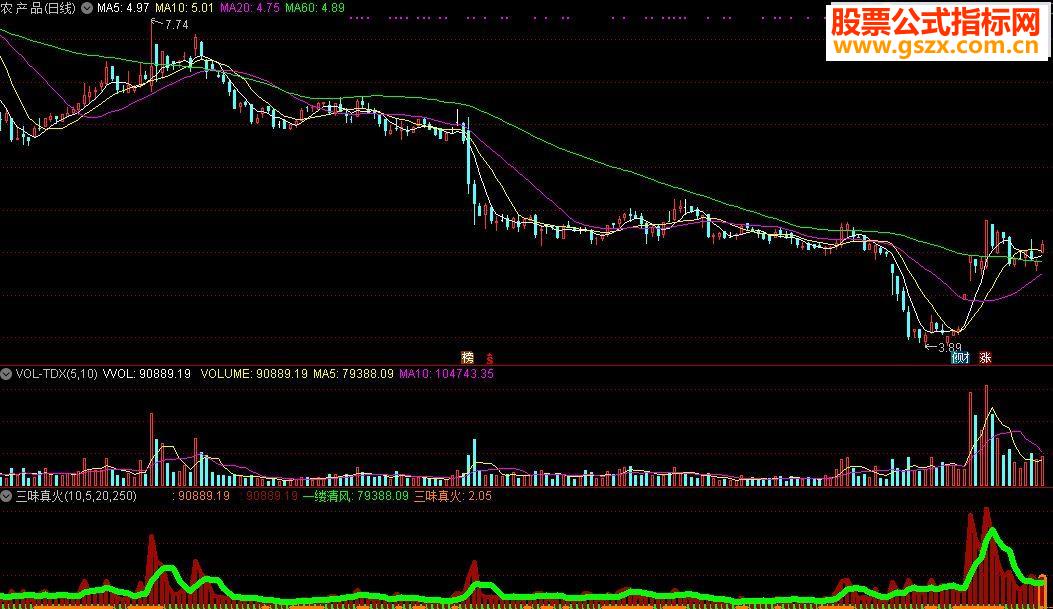Select the MA60: 4.89 value label
The width and height of the screenshot is (1053, 609).
pyautogui.click(x=314, y=8)
